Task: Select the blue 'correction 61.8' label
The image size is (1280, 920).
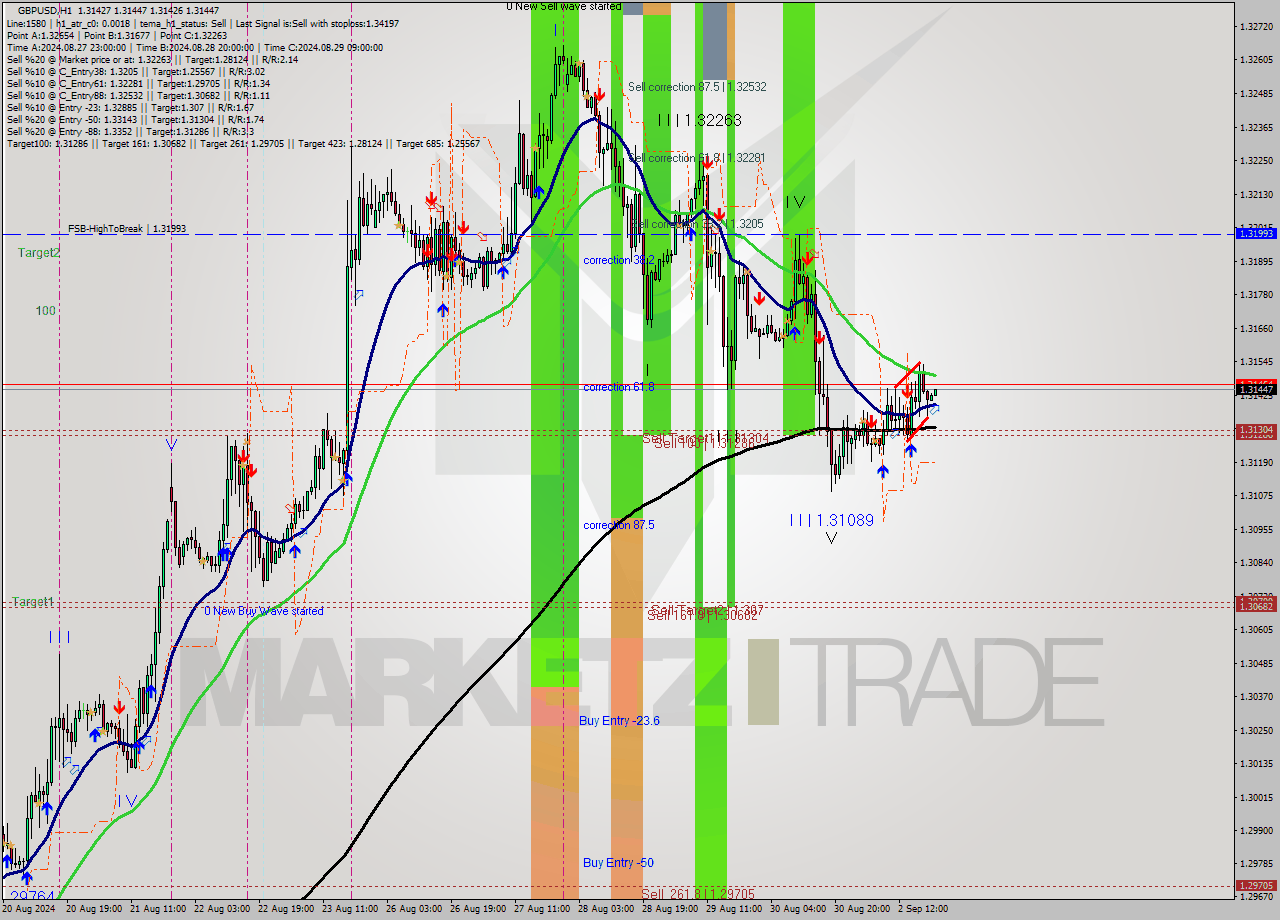Action: tap(619, 387)
